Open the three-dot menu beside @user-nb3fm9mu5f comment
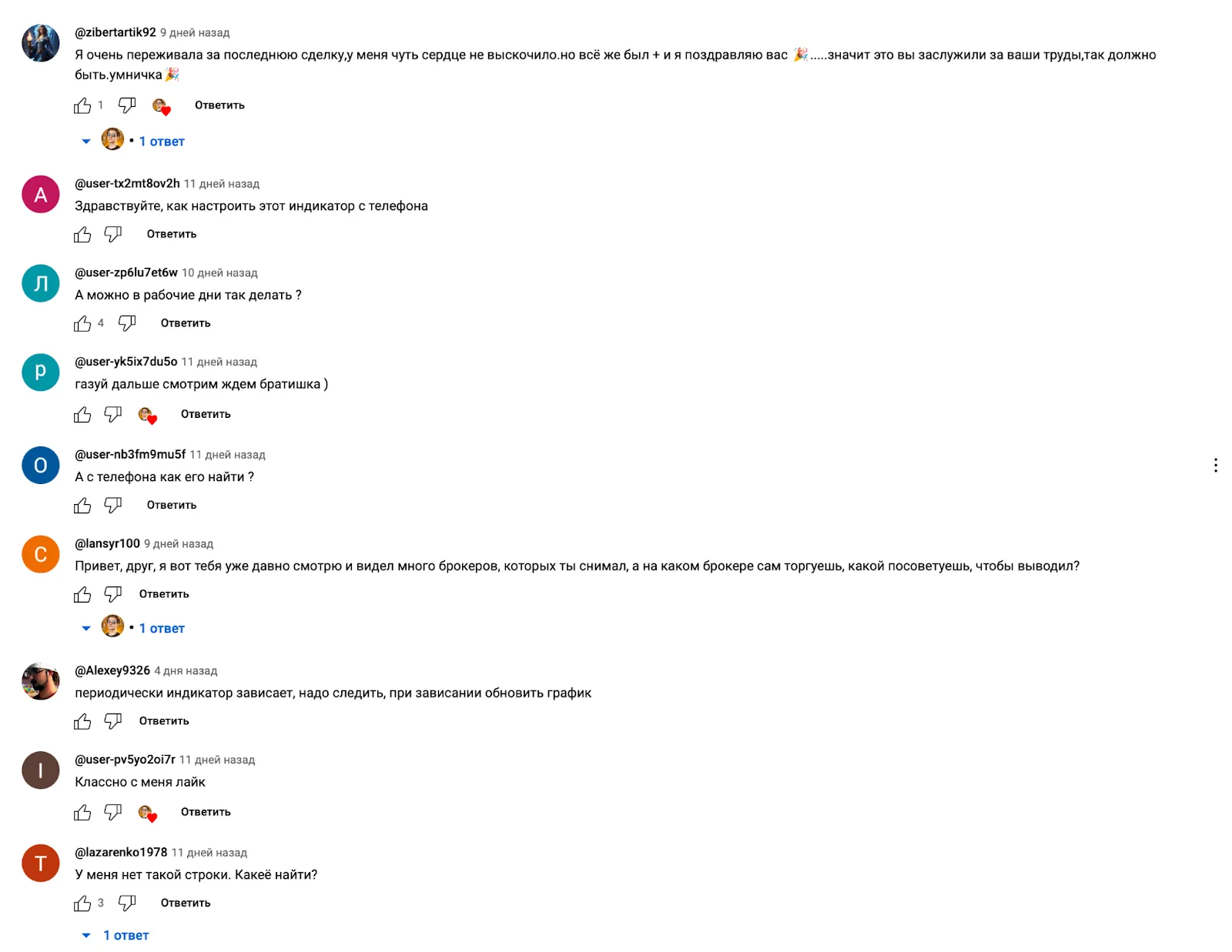 (x=1215, y=465)
